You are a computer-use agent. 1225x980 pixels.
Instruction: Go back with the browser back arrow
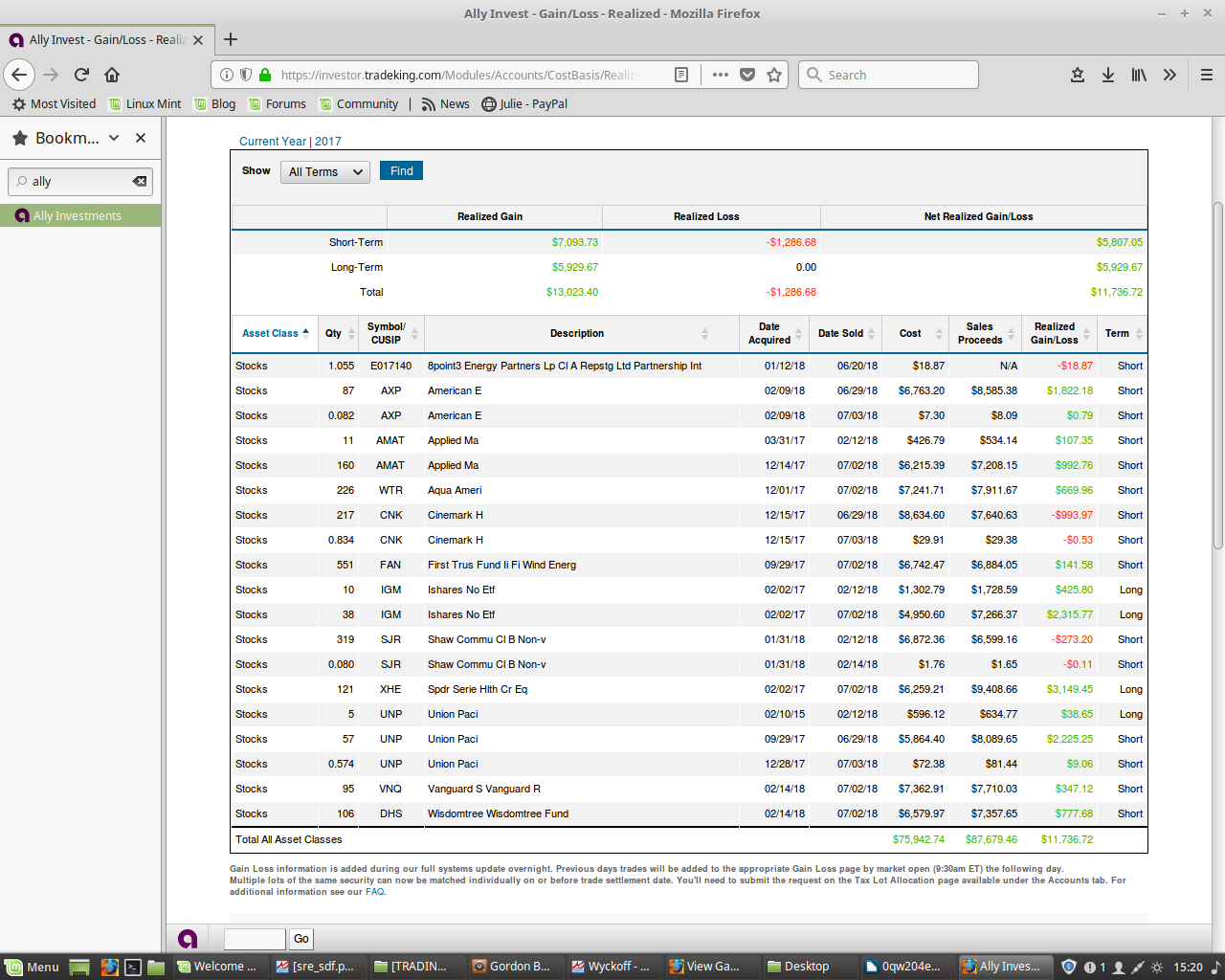[19, 75]
